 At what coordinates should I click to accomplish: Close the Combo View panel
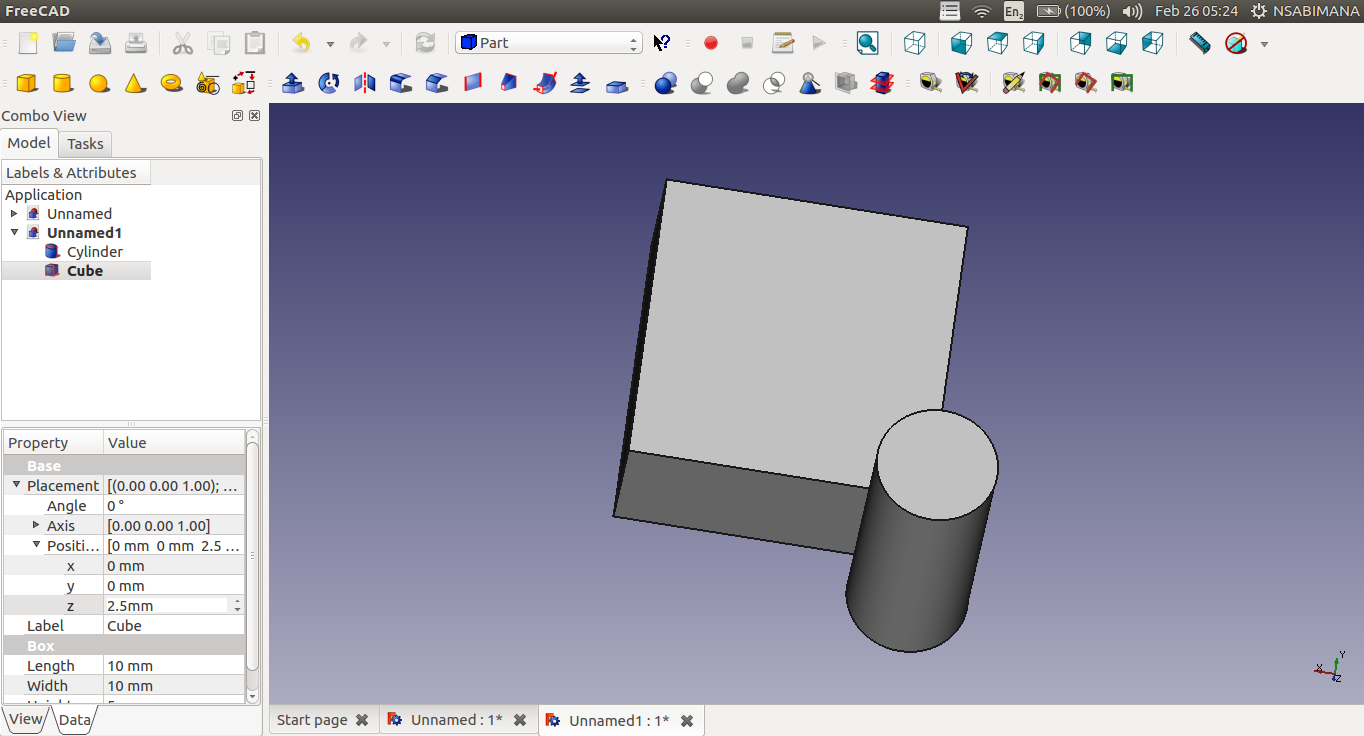point(254,116)
